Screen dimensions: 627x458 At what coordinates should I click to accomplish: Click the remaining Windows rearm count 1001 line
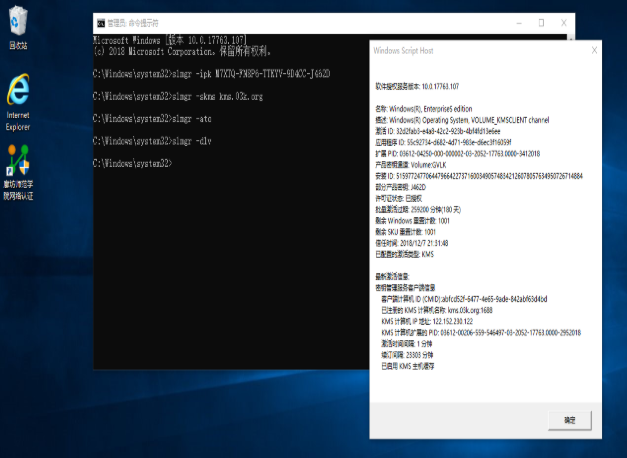(x=412, y=221)
